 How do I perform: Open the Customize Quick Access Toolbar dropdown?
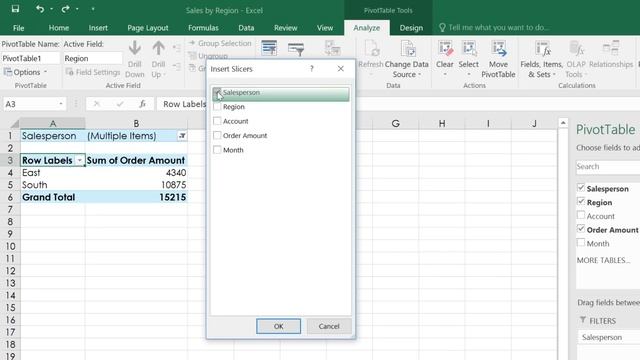click(93, 9)
